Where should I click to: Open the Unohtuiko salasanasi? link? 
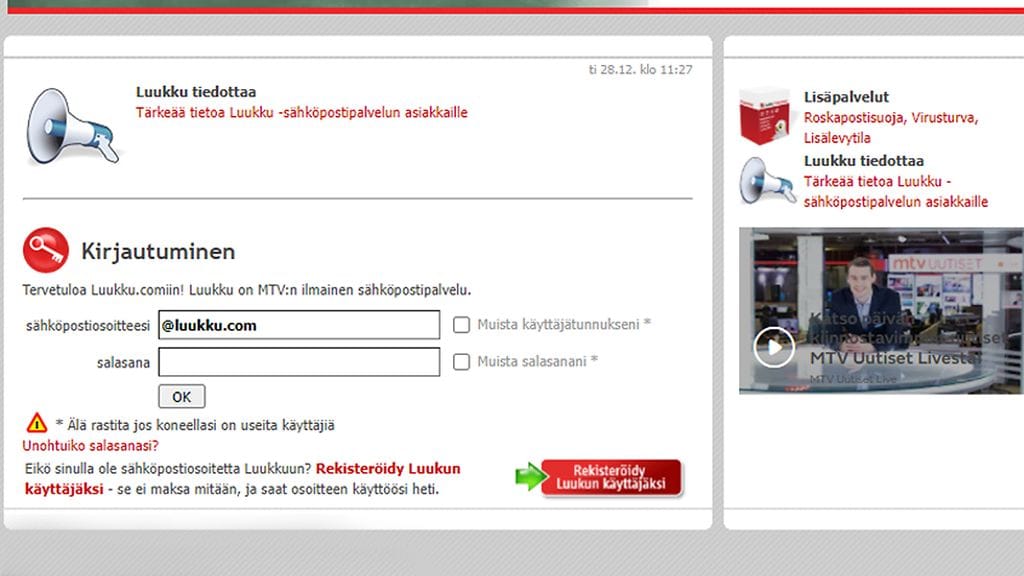(x=91, y=446)
